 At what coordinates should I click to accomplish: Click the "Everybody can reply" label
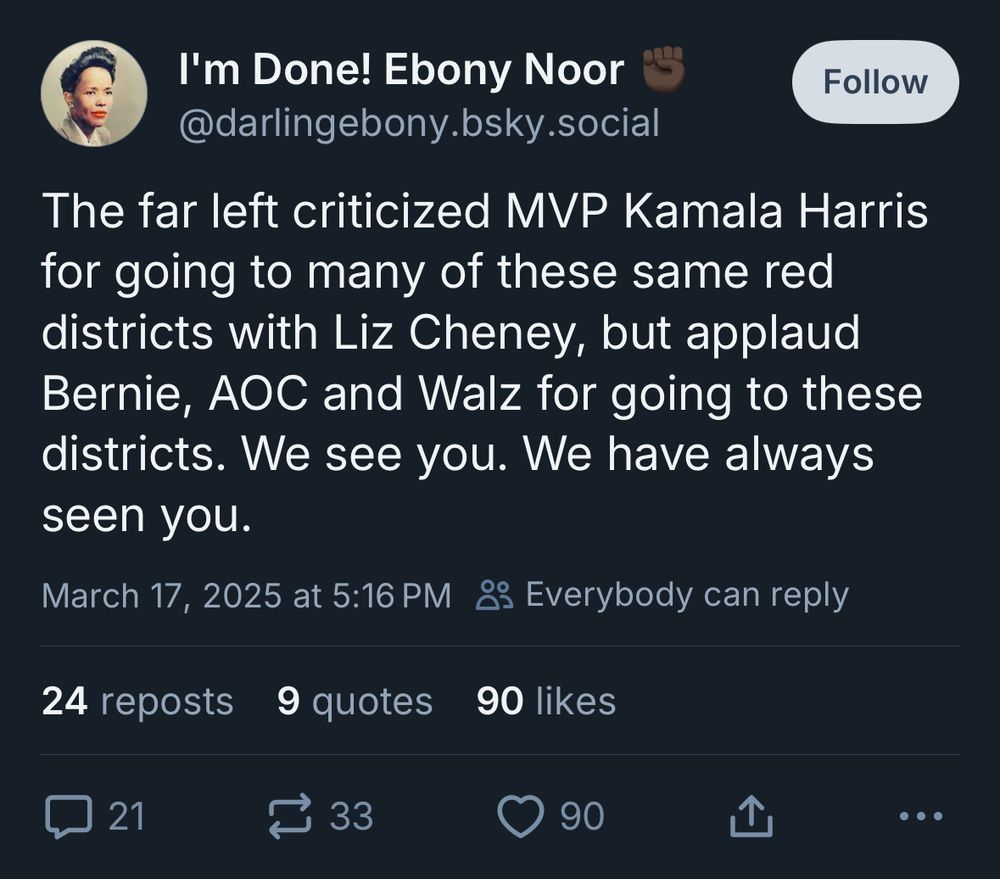[686, 595]
